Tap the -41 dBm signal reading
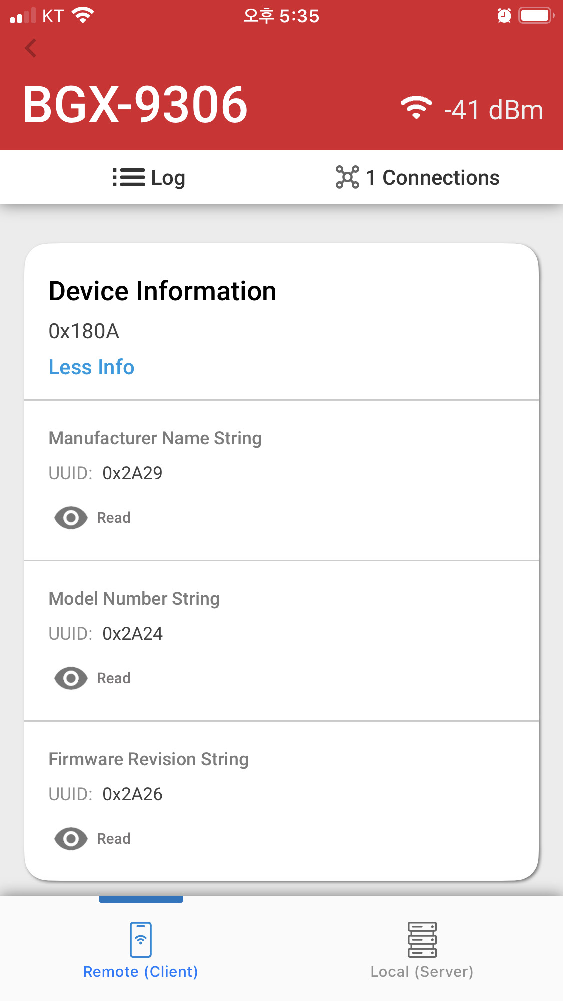The height and width of the screenshot is (1001, 563). 493,110
